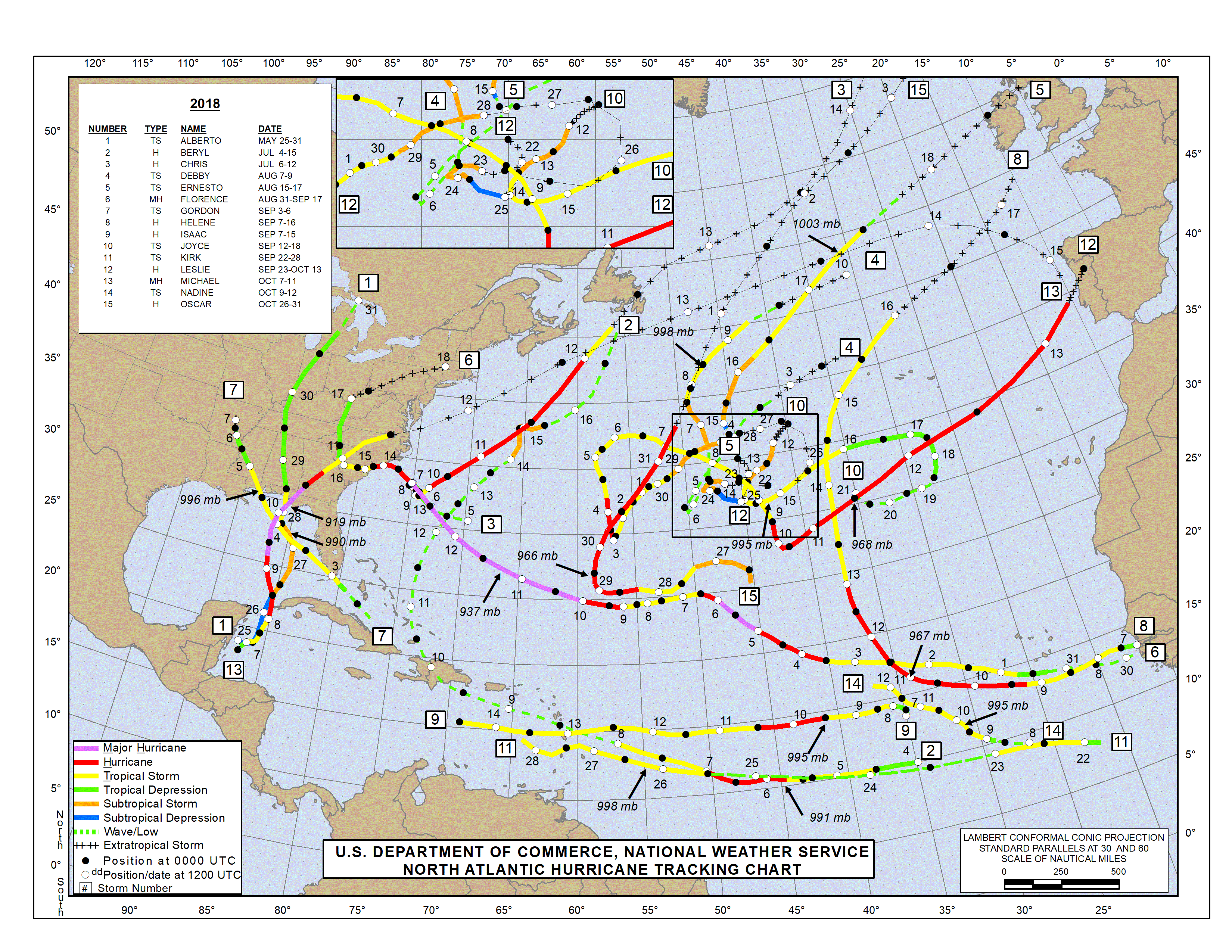The width and height of the screenshot is (1232, 952).
Task: Click the storm number 9 box beside date 14
Action: point(435,719)
